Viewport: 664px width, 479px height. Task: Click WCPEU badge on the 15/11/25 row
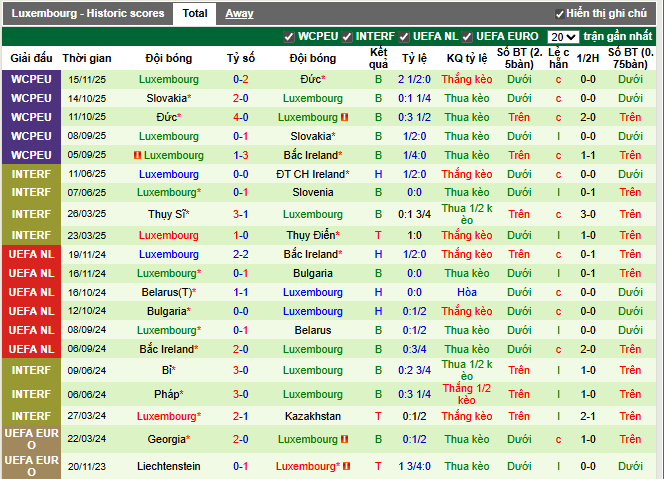pos(31,78)
